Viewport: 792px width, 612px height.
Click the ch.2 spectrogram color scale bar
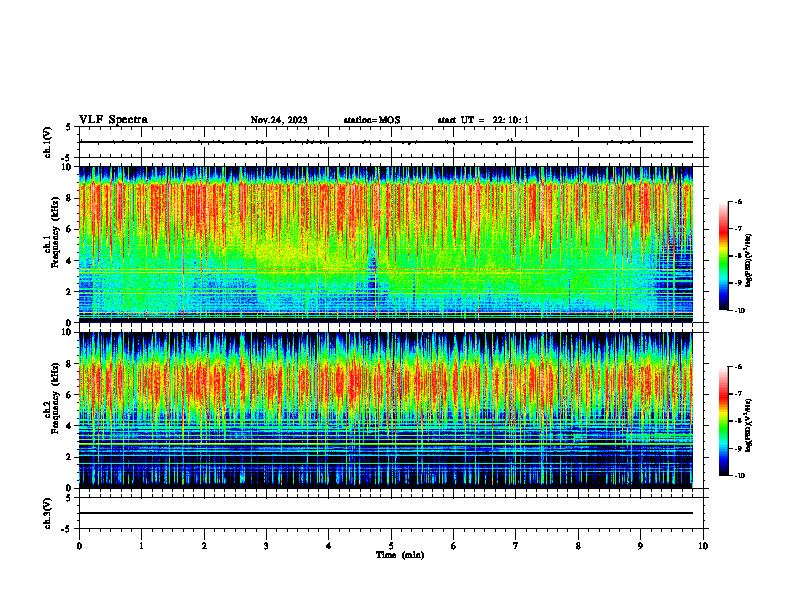724,421
